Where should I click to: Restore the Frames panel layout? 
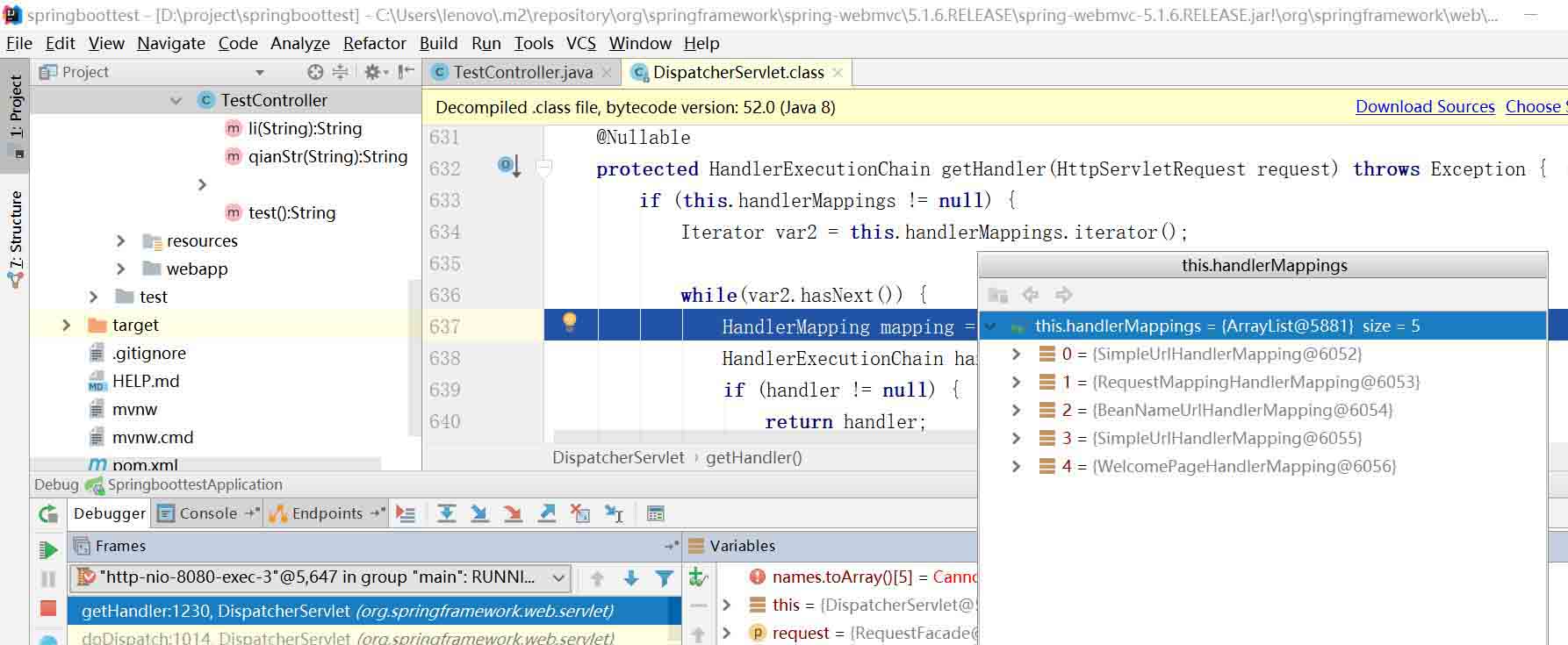click(672, 546)
